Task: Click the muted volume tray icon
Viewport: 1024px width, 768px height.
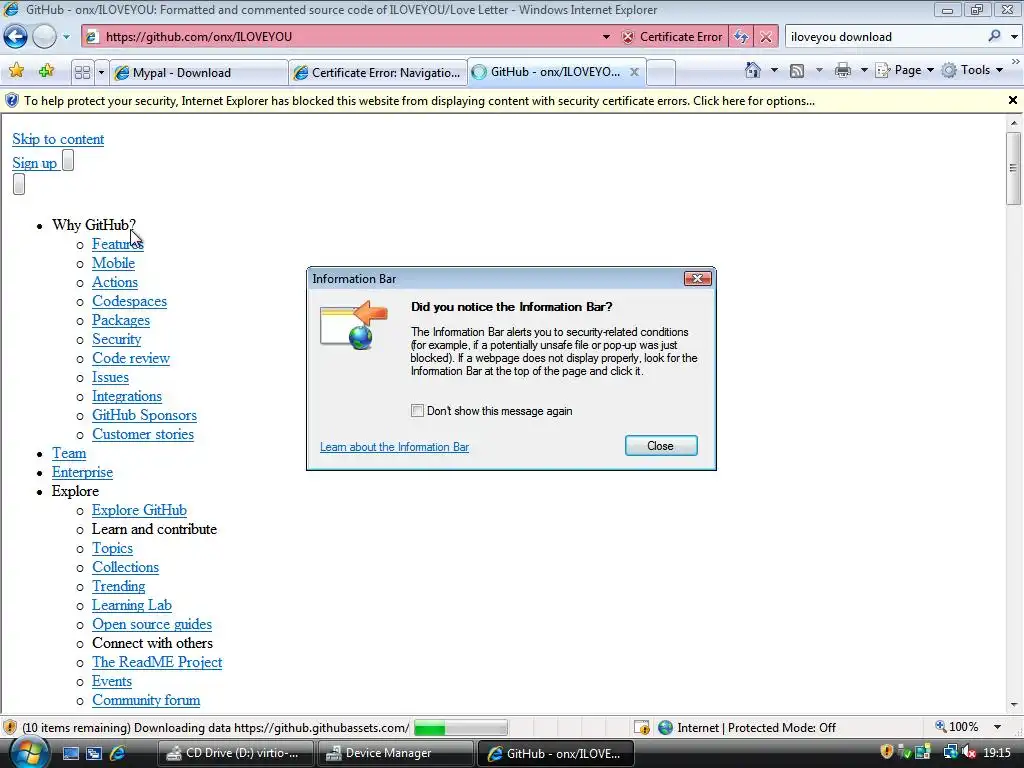Action: click(969, 753)
